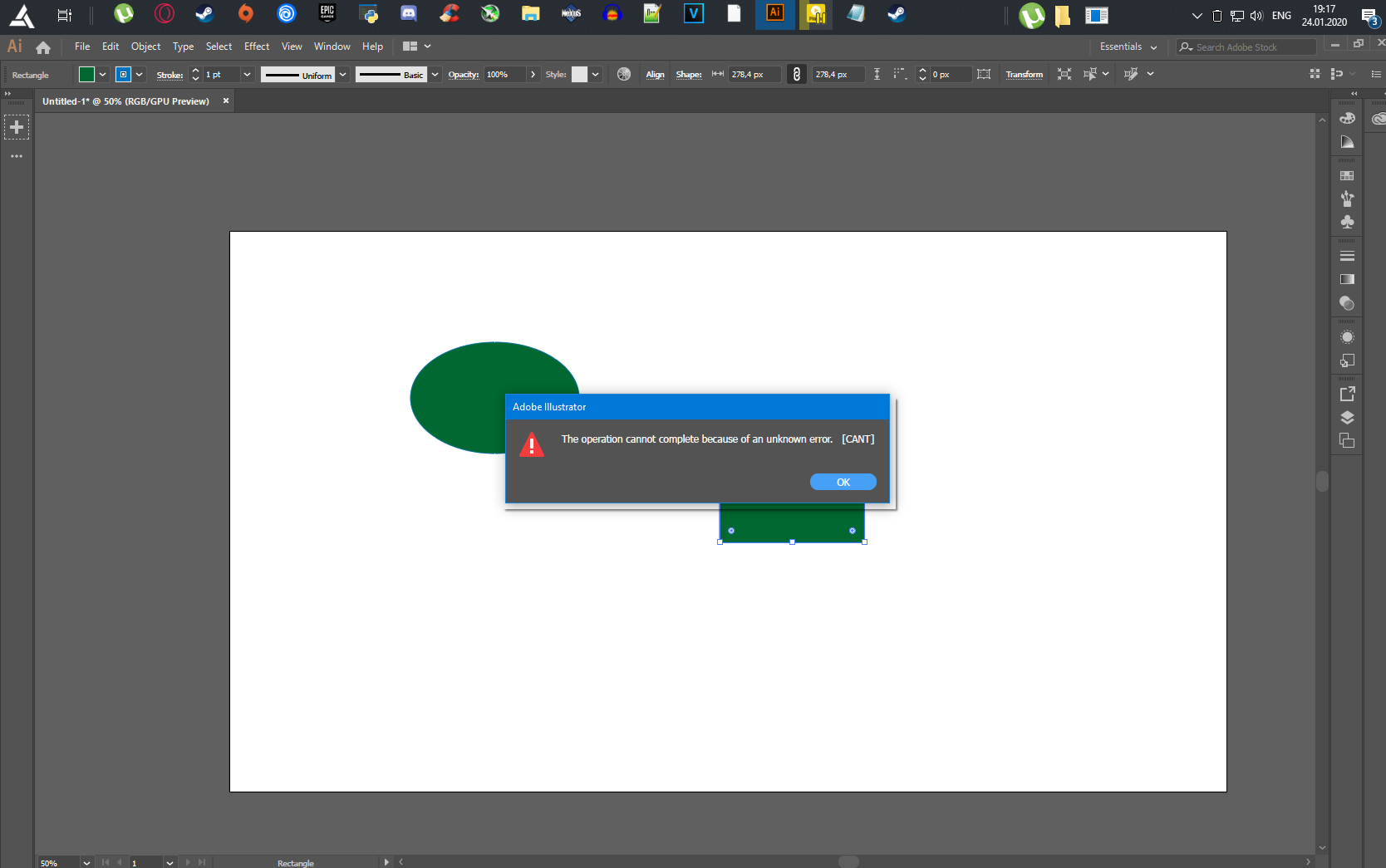Click the Transform link in control bar
The image size is (1386, 868).
(1024, 75)
